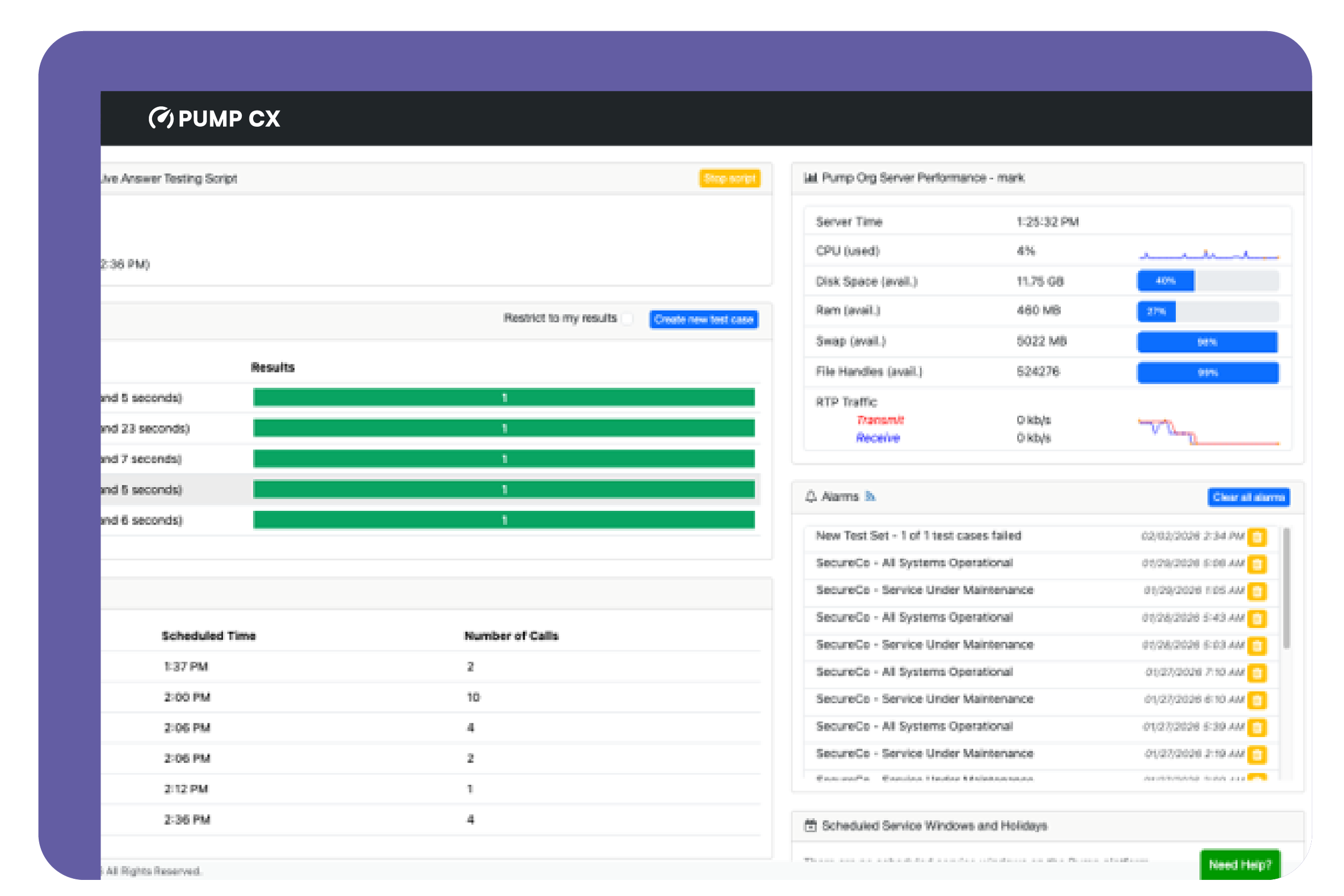1344x896 pixels.
Task: Click the green result bar for 23 seconds
Action: coord(503,428)
